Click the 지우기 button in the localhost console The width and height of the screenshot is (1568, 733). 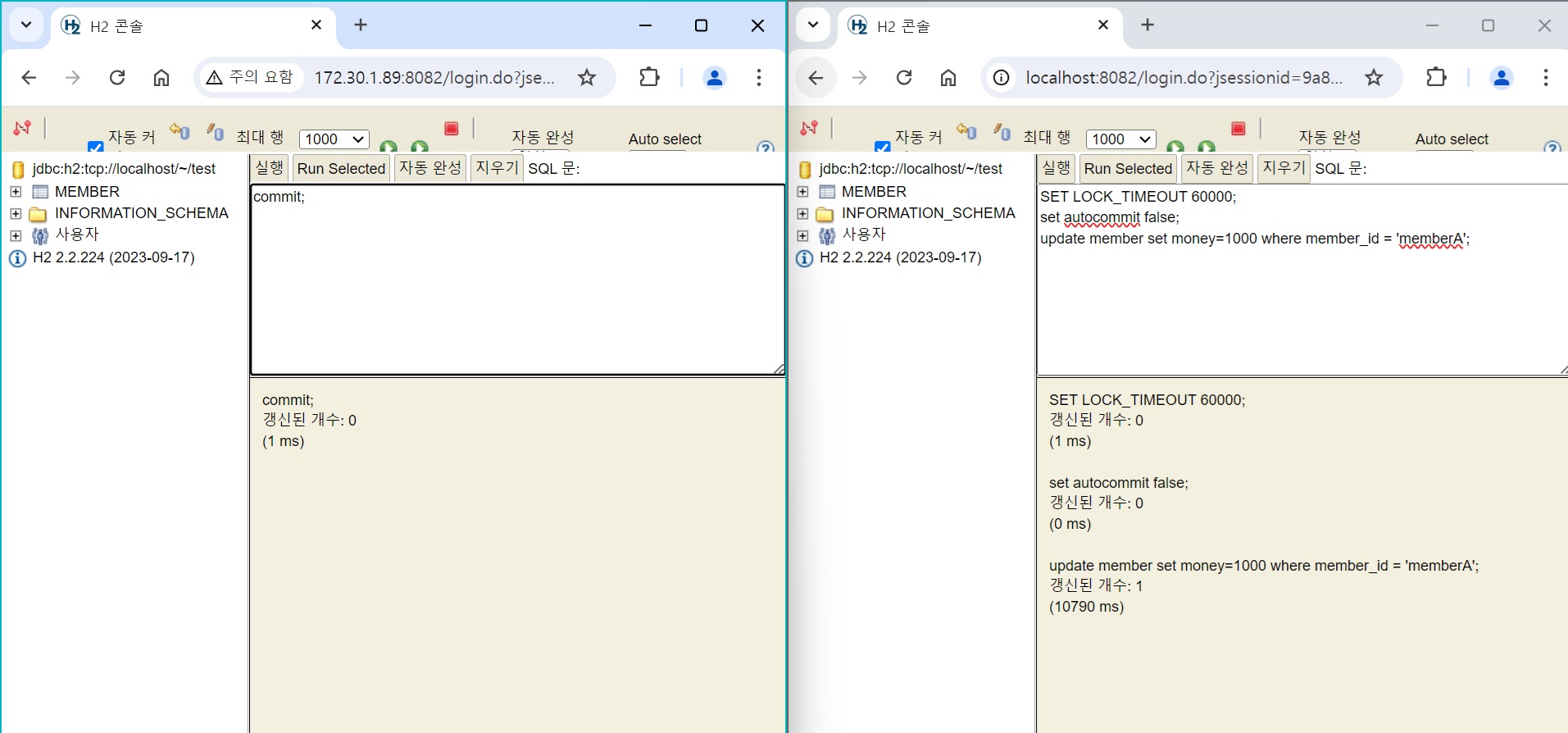pos(1284,168)
